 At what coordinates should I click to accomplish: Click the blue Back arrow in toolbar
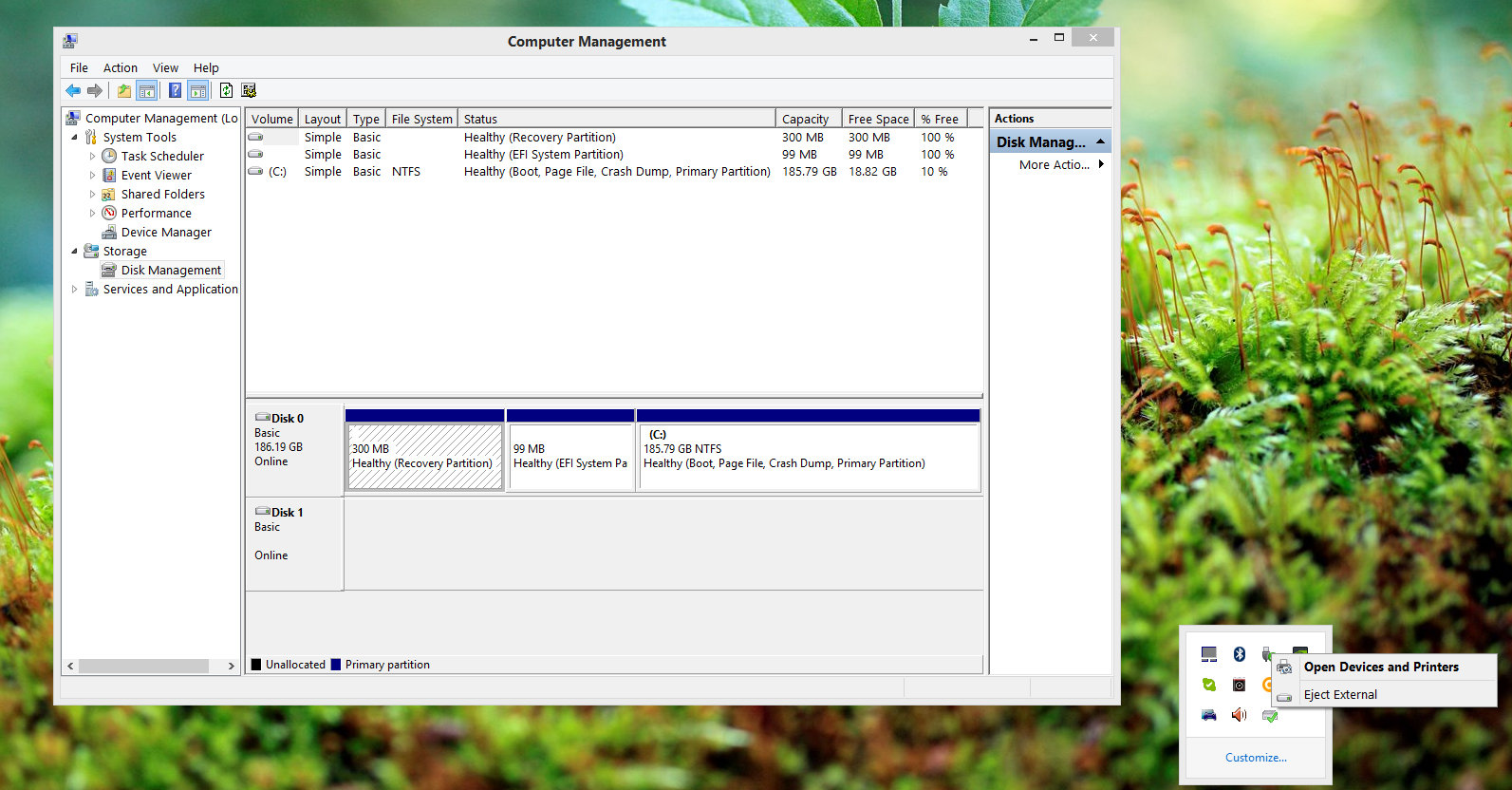(x=73, y=91)
